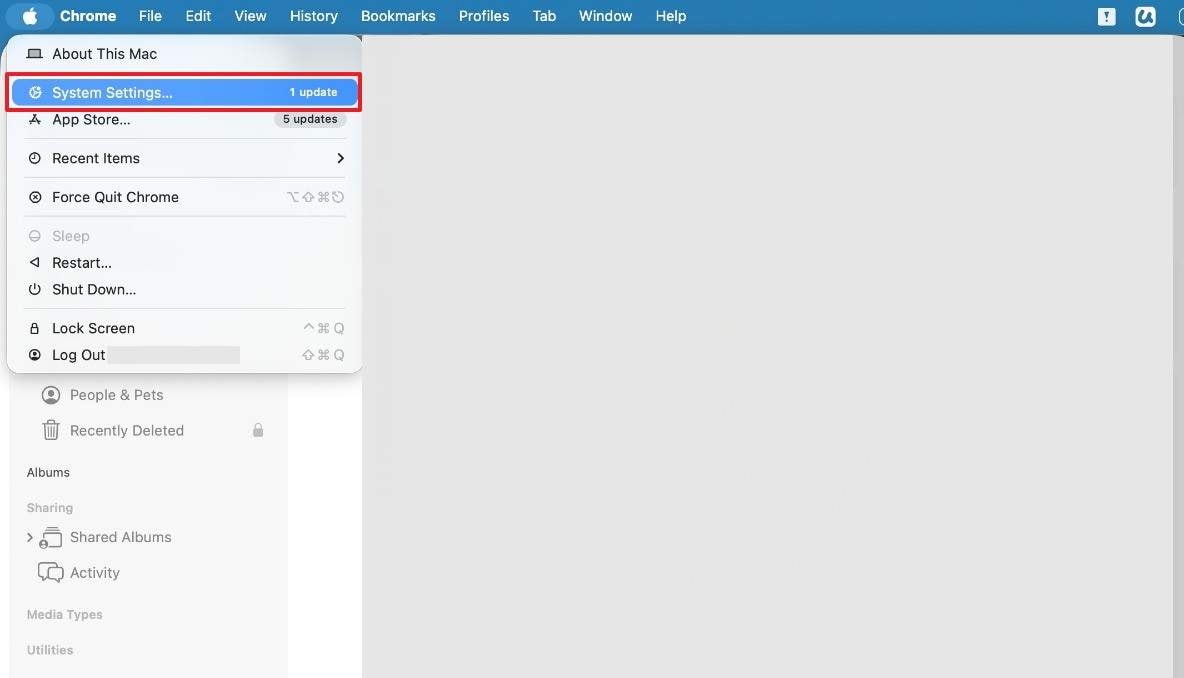Viewport: 1184px width, 678px height.
Task: Click the Force Quit circled-x icon
Action: 35,197
